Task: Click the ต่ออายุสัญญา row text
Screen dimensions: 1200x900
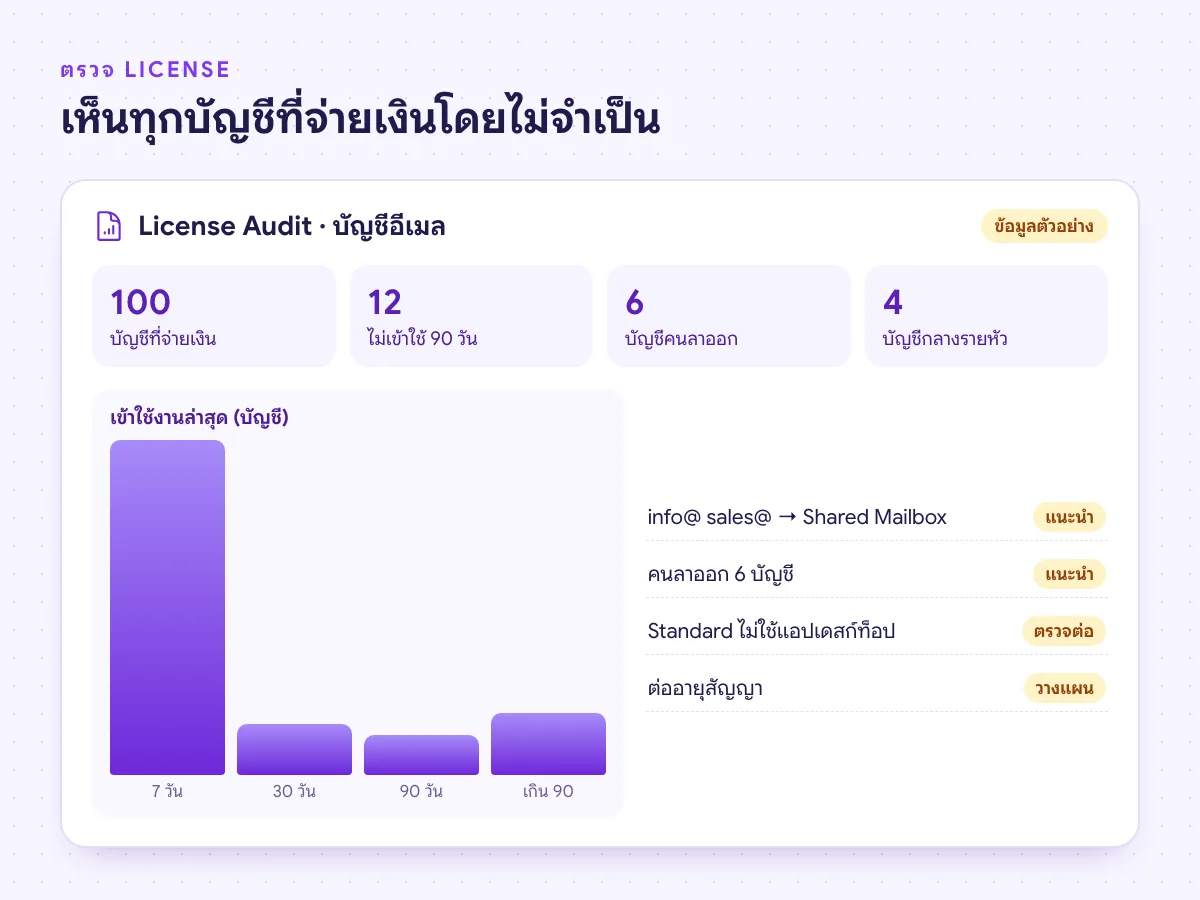Action: pos(705,689)
